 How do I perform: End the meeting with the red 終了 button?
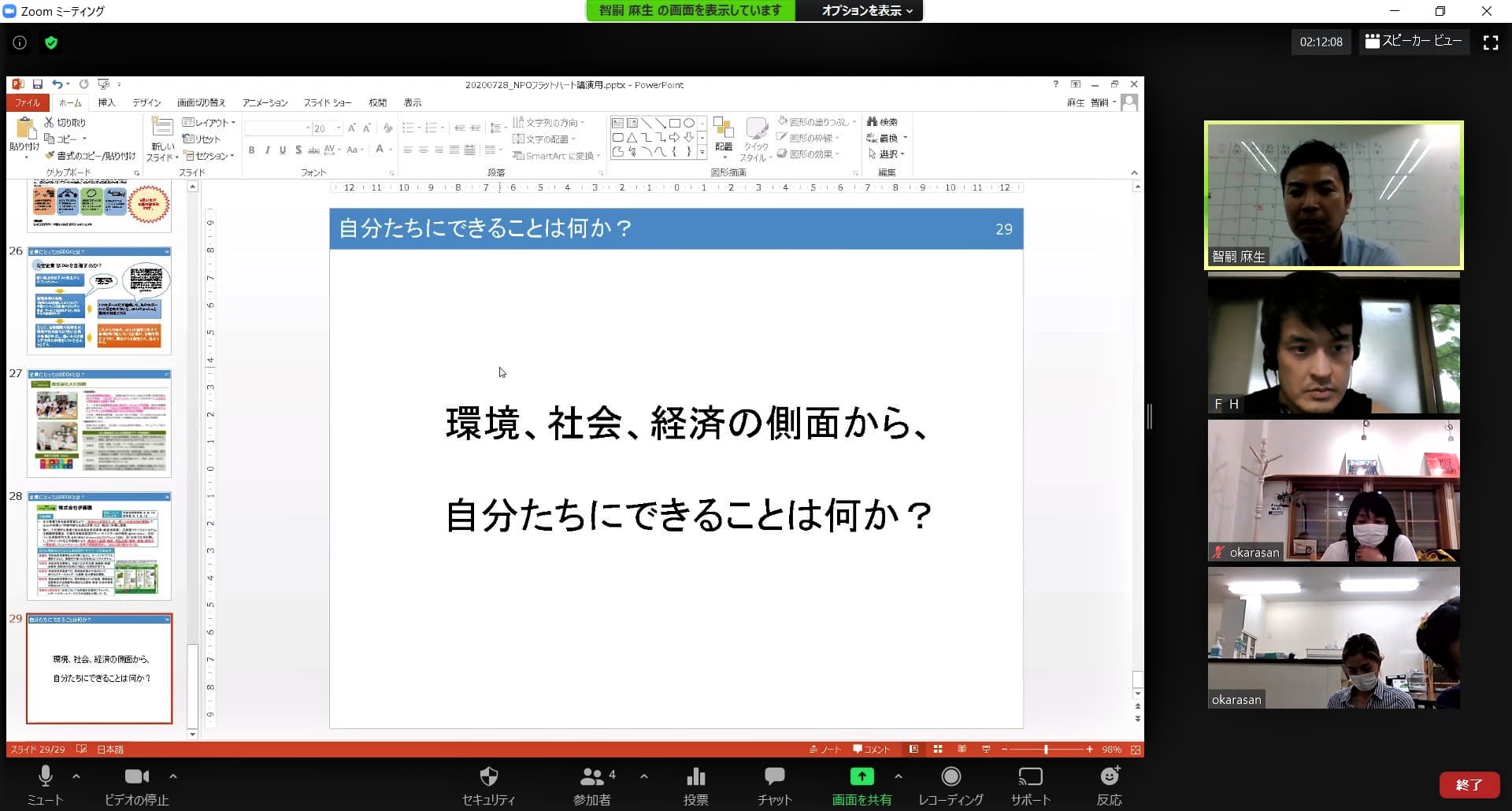(x=1469, y=784)
